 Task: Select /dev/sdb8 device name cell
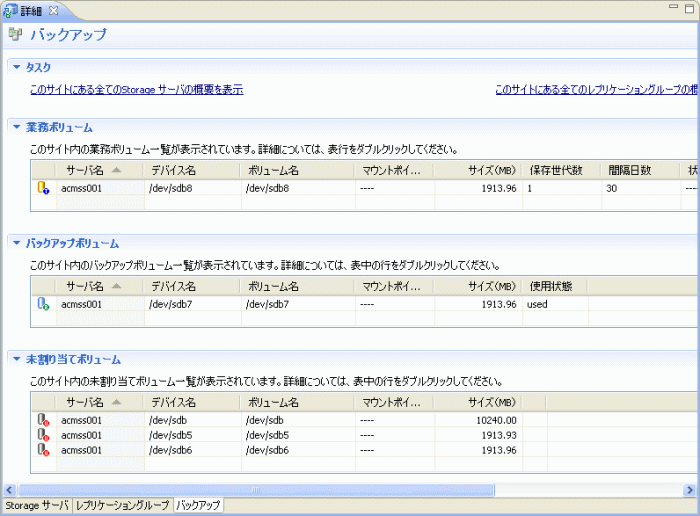tap(171, 188)
